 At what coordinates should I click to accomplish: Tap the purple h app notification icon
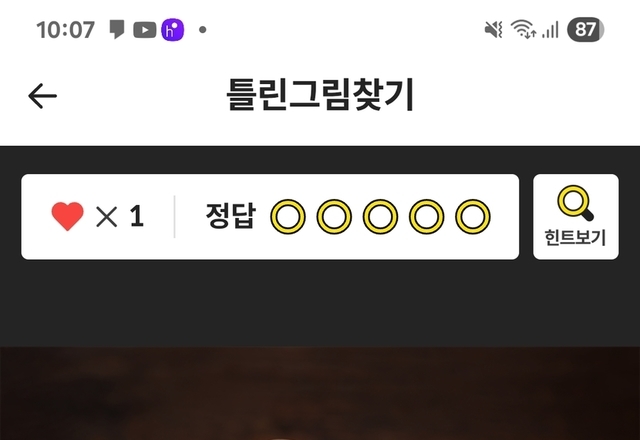[x=172, y=30]
